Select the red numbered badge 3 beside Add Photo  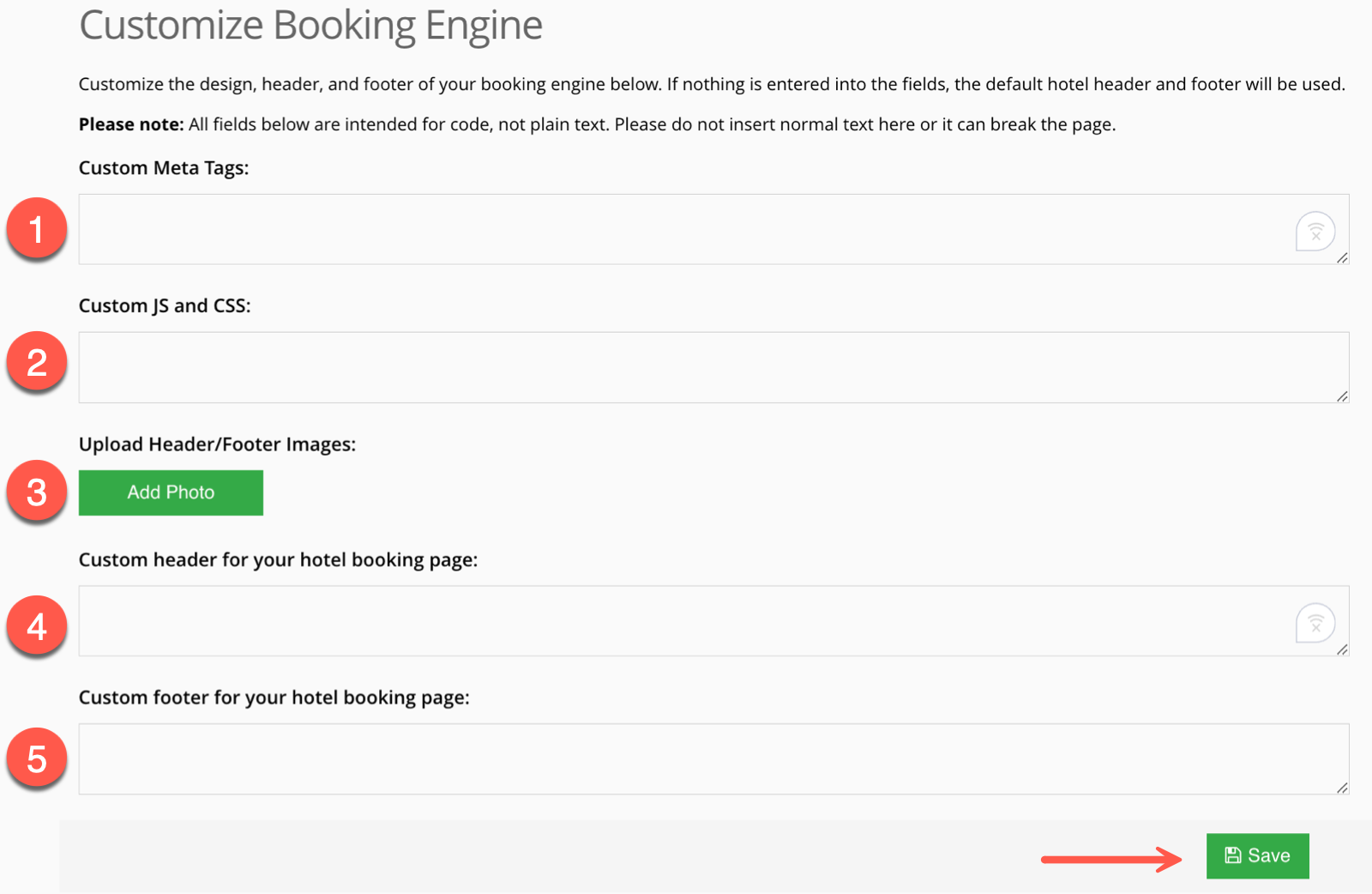(x=36, y=492)
